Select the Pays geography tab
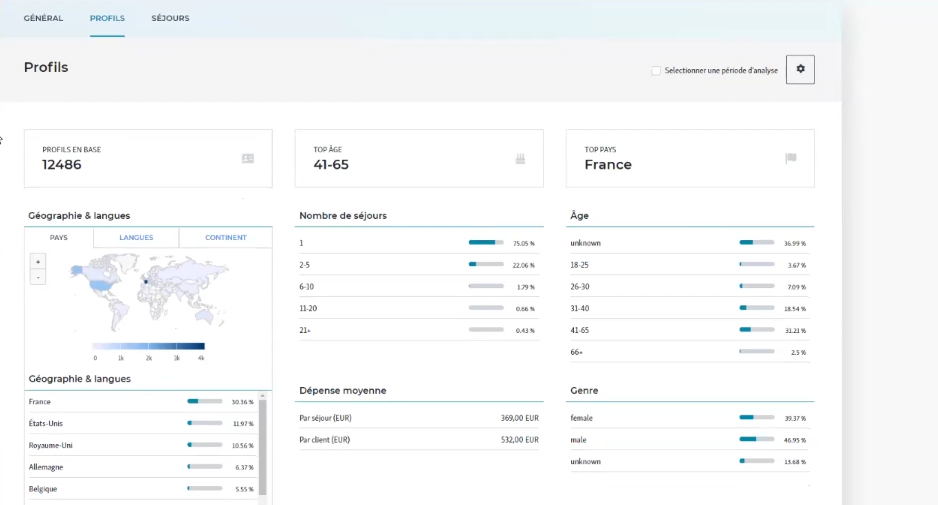The image size is (938, 505). click(x=59, y=237)
